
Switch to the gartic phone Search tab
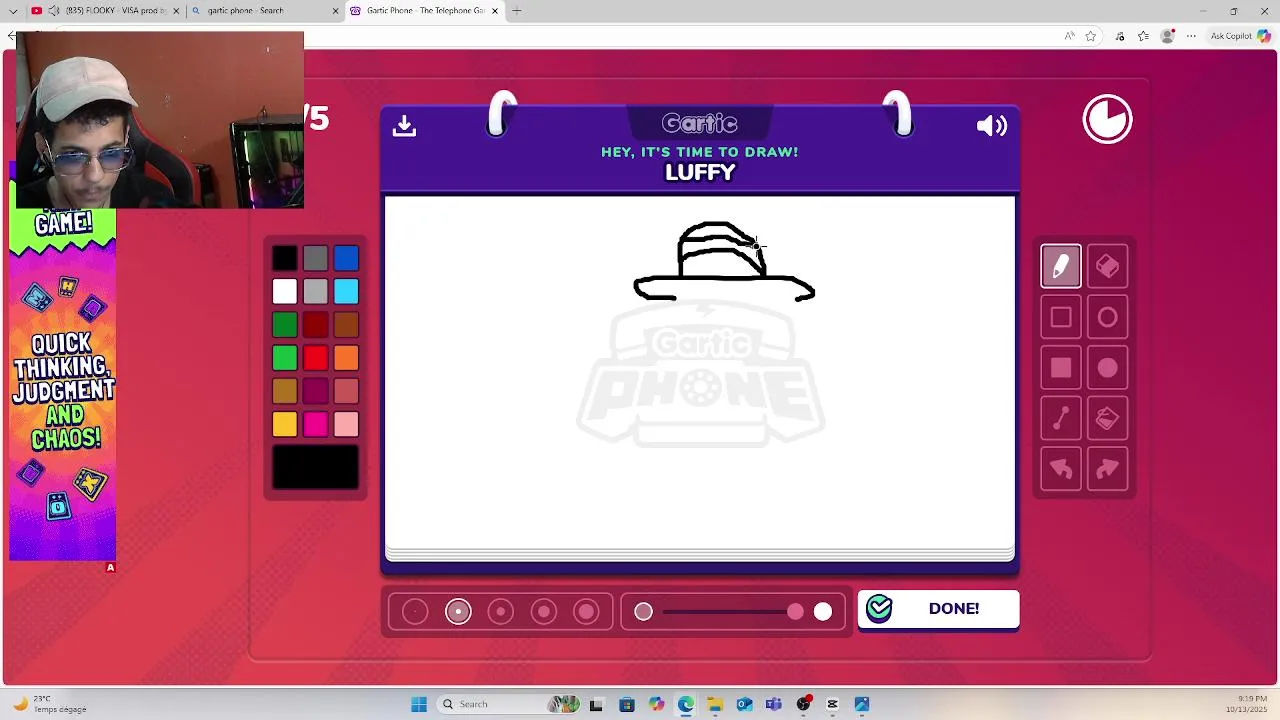263,10
